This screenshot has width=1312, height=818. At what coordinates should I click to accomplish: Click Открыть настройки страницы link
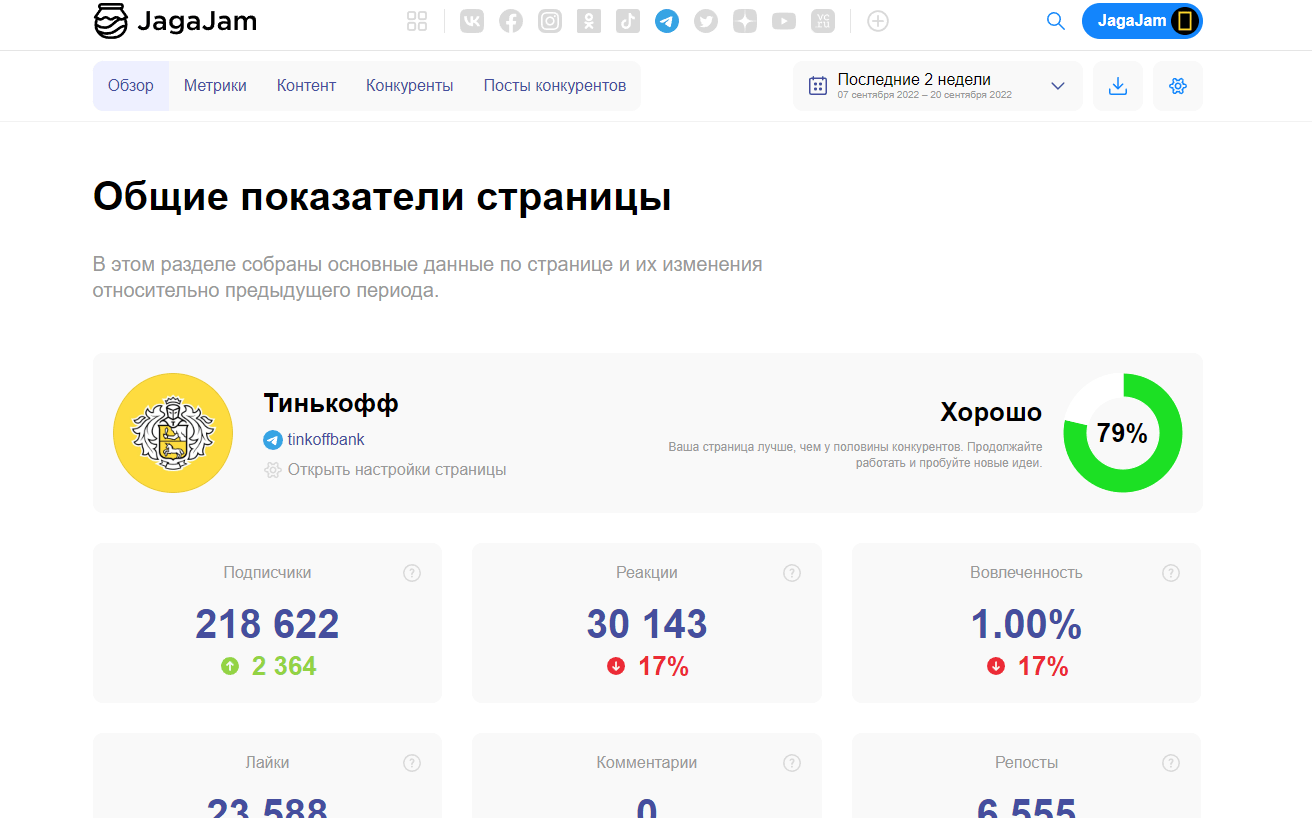(396, 470)
